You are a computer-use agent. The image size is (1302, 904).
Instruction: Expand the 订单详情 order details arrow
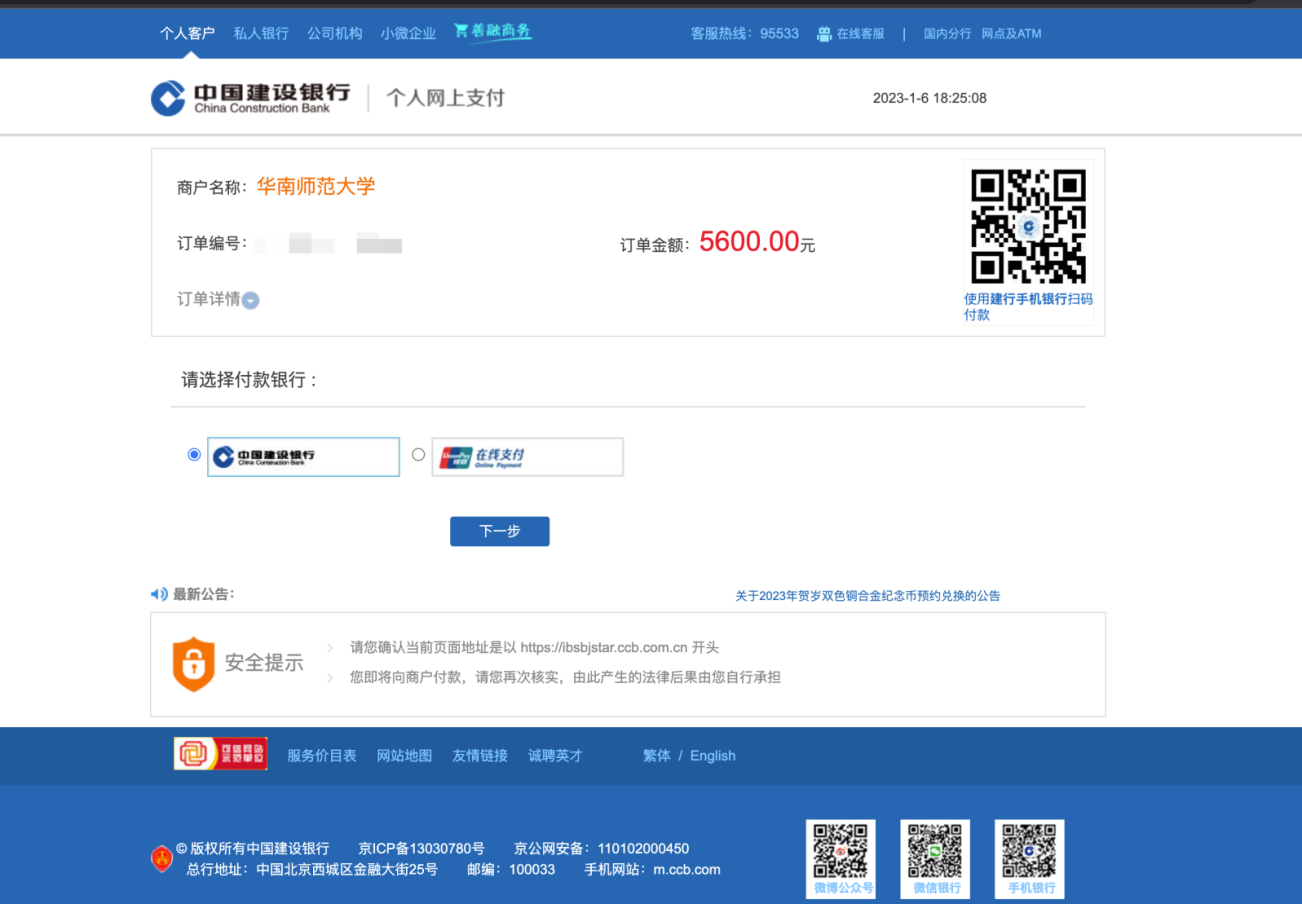pyautogui.click(x=251, y=300)
